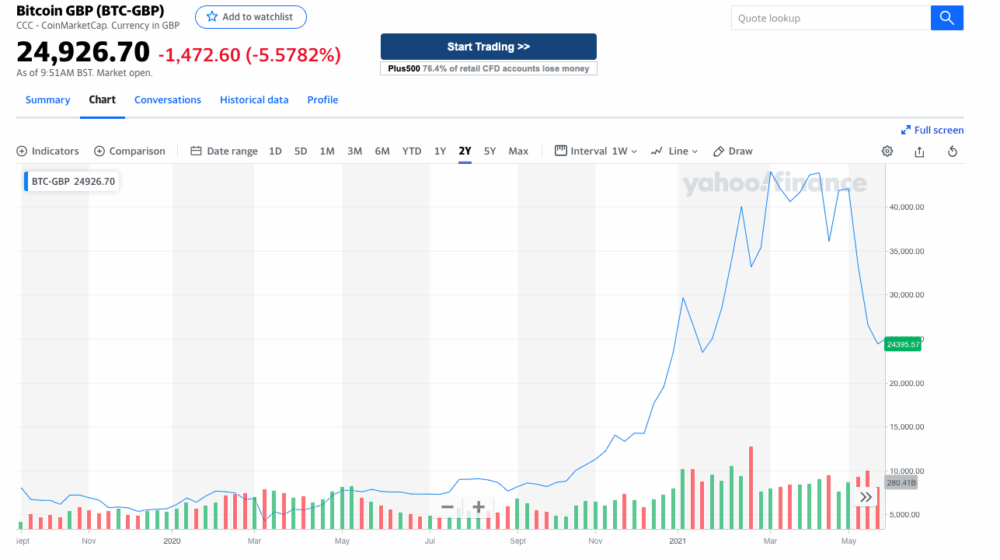Select the 1Y time range
1000x560 pixels.
point(440,151)
